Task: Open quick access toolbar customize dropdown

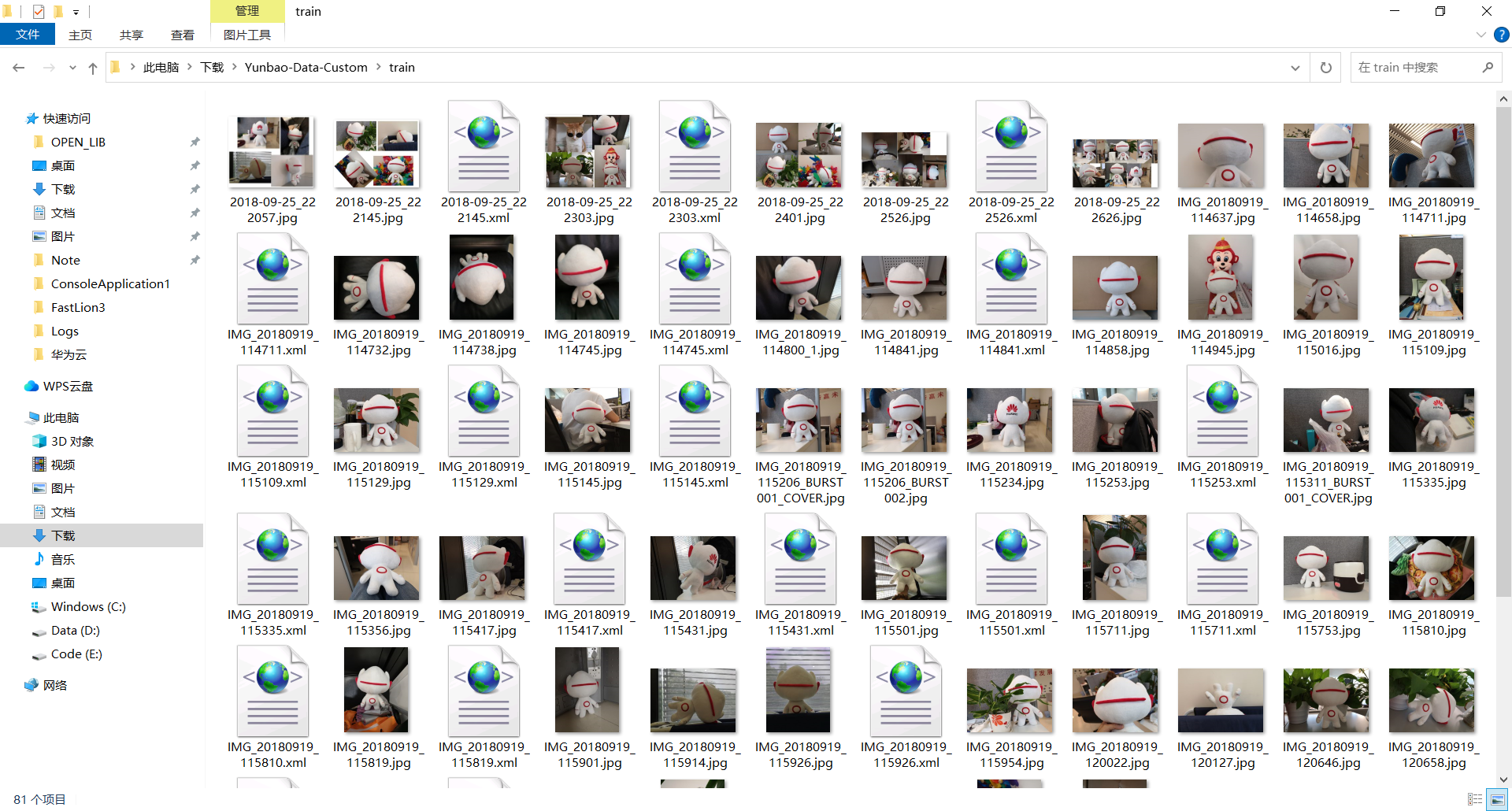Action: coord(76,12)
